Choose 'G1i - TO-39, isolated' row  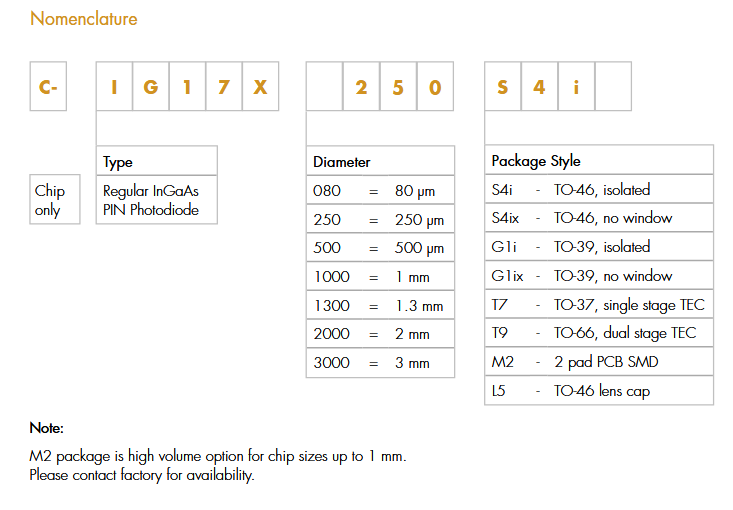pyautogui.click(x=598, y=247)
